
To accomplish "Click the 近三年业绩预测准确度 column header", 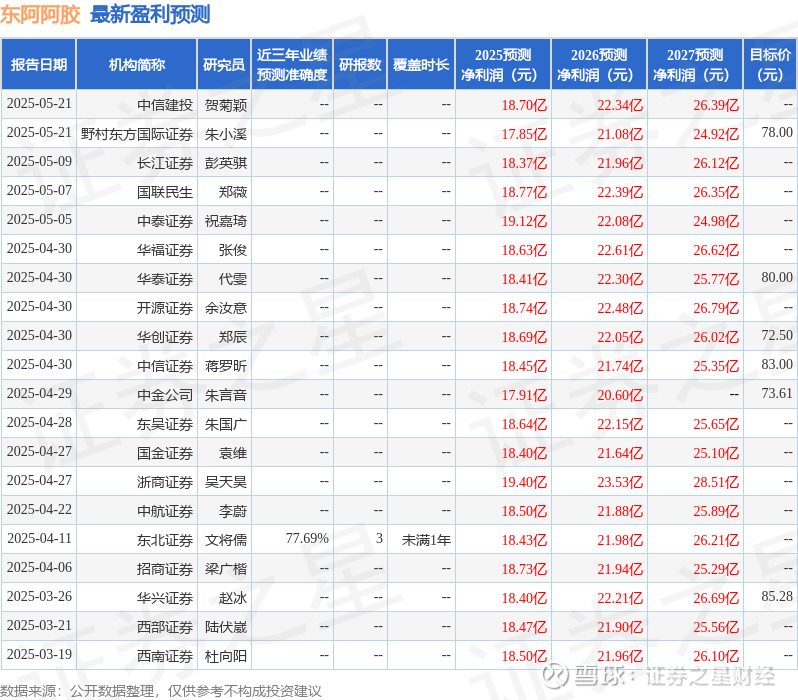I will [x=292, y=65].
